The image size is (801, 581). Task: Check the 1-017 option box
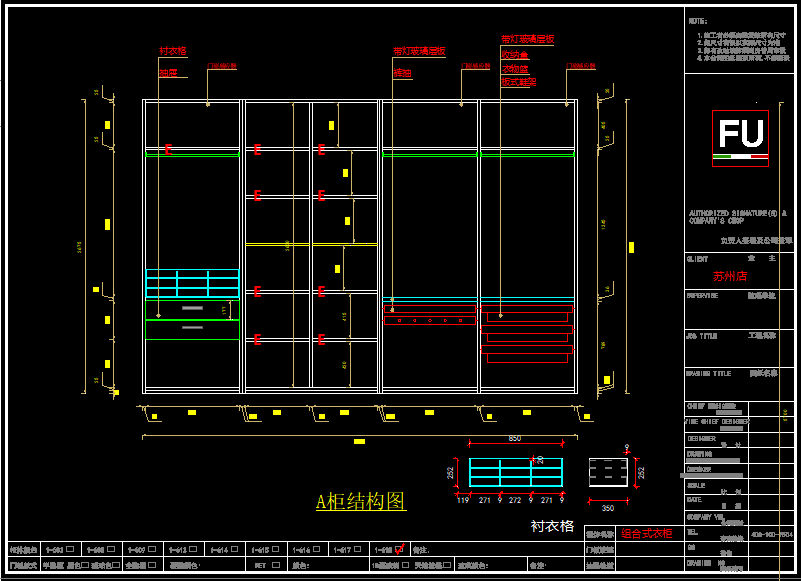click(x=357, y=549)
